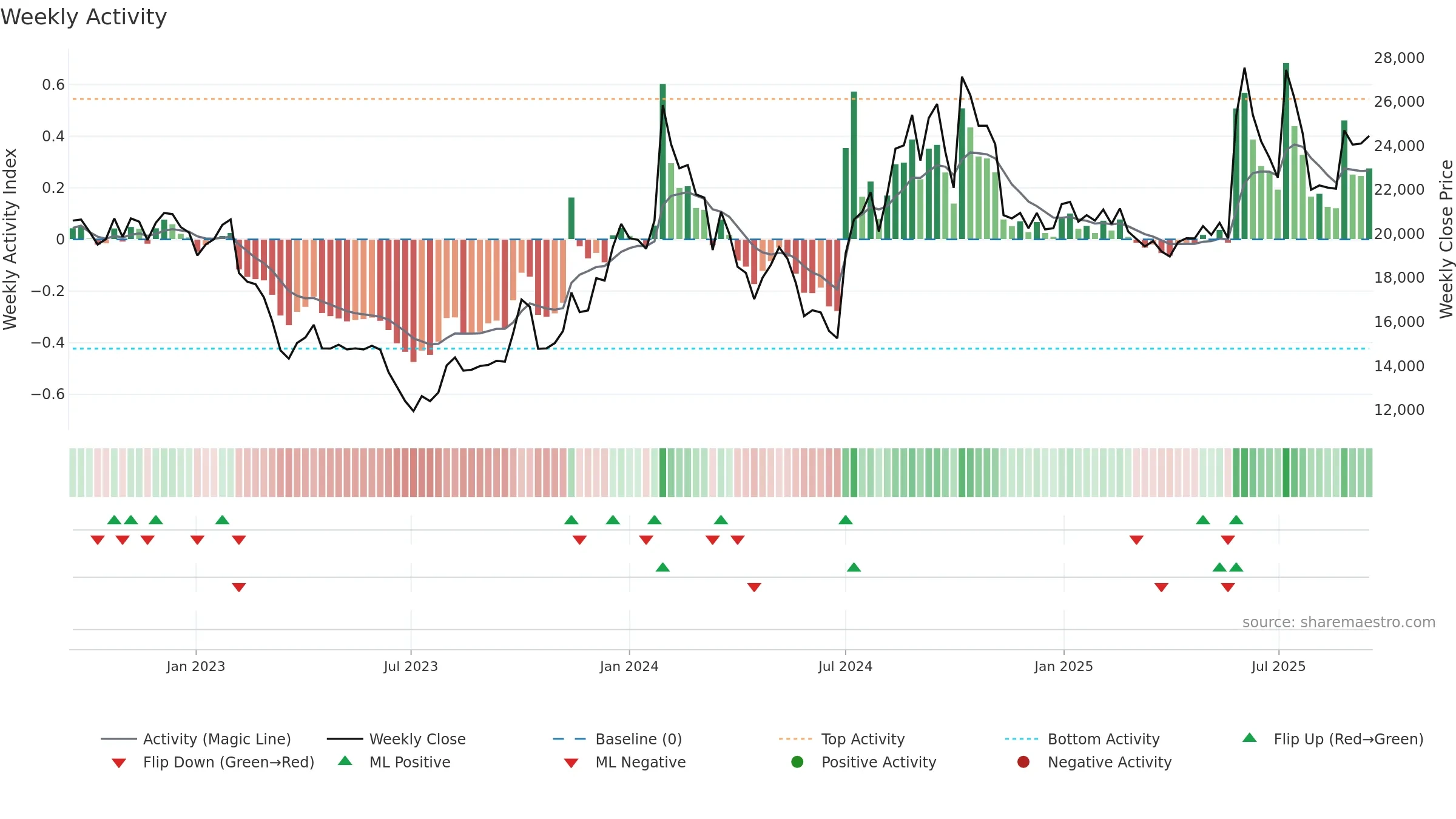Click the ML negative marker just after Jan 2023

coord(238,587)
